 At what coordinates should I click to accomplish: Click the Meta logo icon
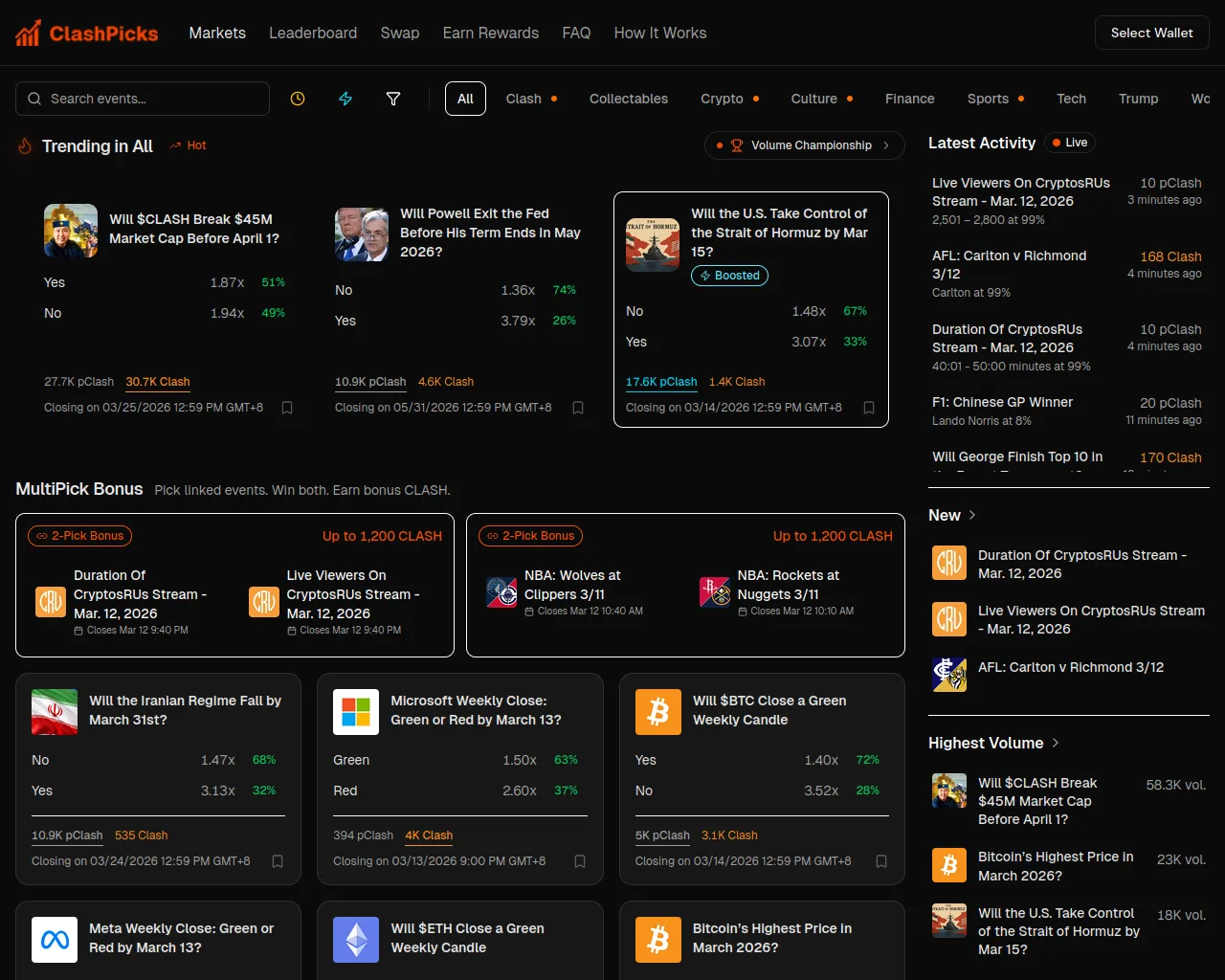click(55, 940)
